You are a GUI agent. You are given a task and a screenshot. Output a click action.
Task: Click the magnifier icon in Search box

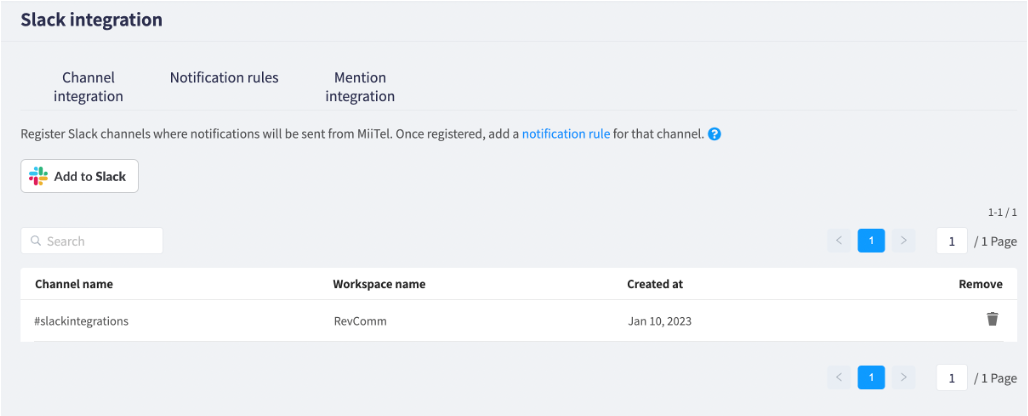pyautogui.click(x=36, y=240)
